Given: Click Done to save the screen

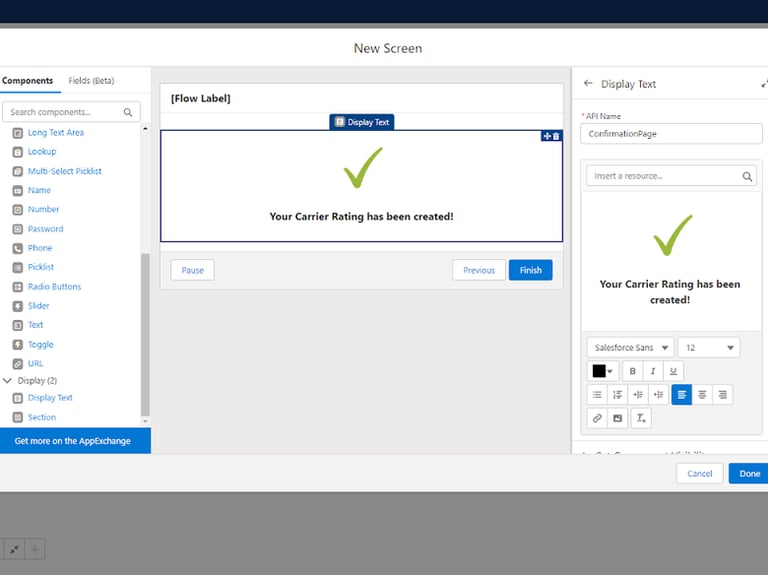Looking at the screenshot, I should [749, 474].
